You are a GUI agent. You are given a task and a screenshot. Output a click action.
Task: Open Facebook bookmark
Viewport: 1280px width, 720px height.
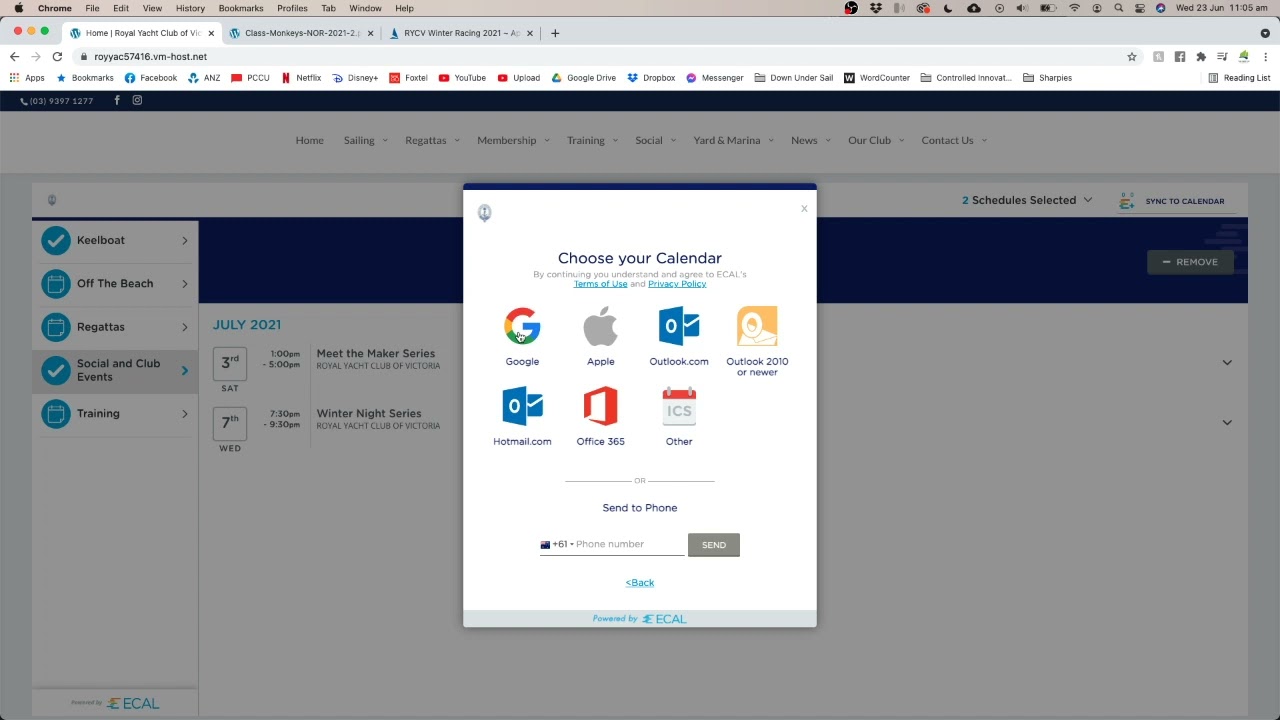point(151,78)
